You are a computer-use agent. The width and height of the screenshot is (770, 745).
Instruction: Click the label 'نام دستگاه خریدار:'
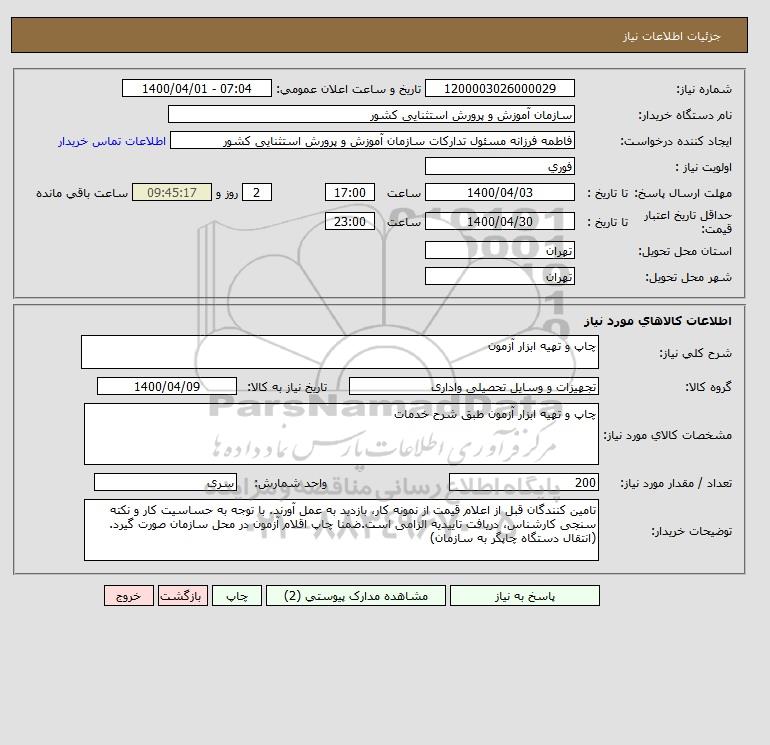(x=685, y=115)
